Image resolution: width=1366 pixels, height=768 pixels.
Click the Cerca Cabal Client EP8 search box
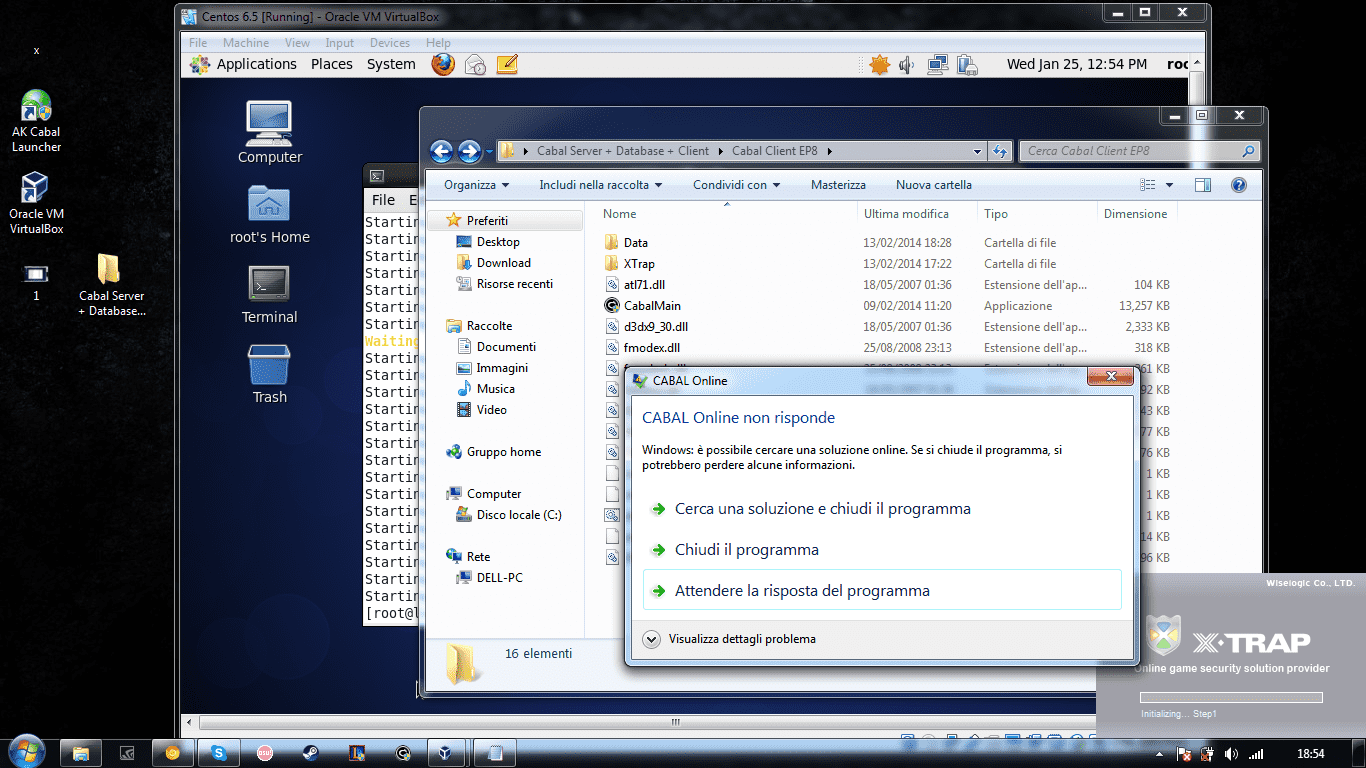[x=1138, y=151]
